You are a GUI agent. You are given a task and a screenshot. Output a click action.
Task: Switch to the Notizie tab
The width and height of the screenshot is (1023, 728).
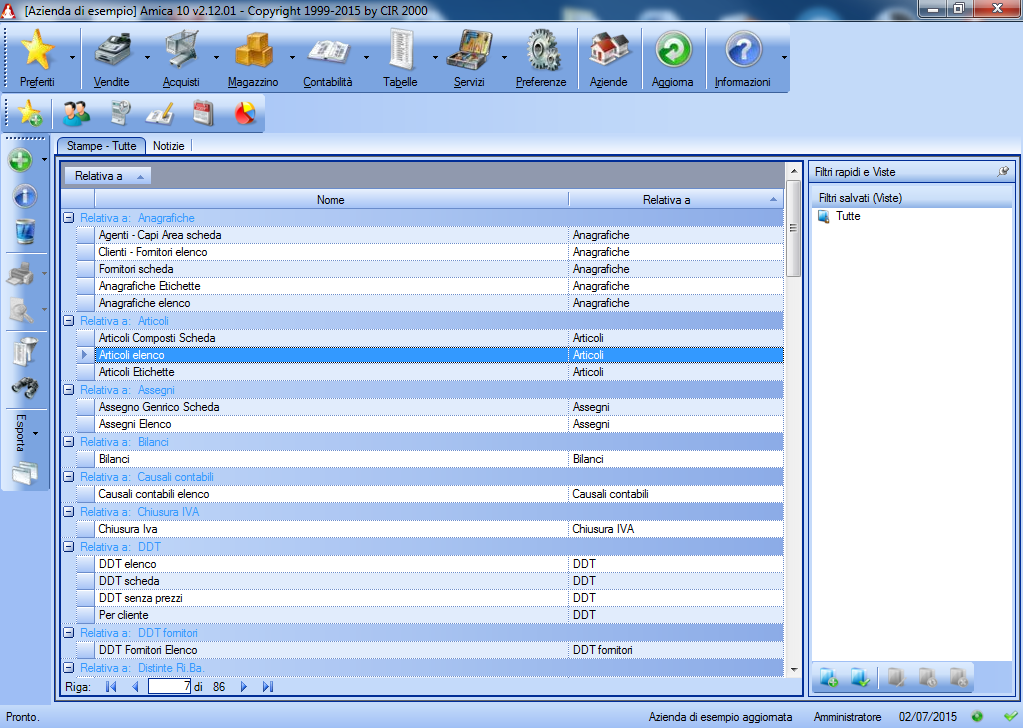pos(168,146)
